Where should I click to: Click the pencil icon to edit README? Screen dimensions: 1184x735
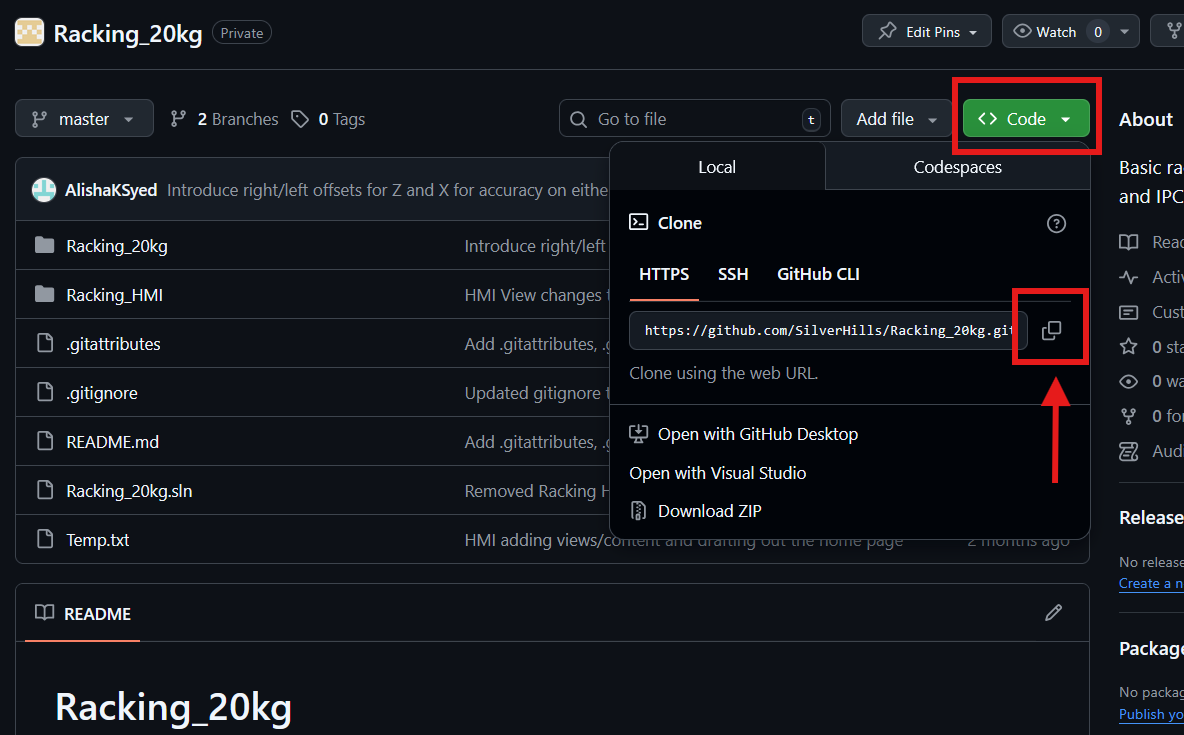[x=1053, y=613]
